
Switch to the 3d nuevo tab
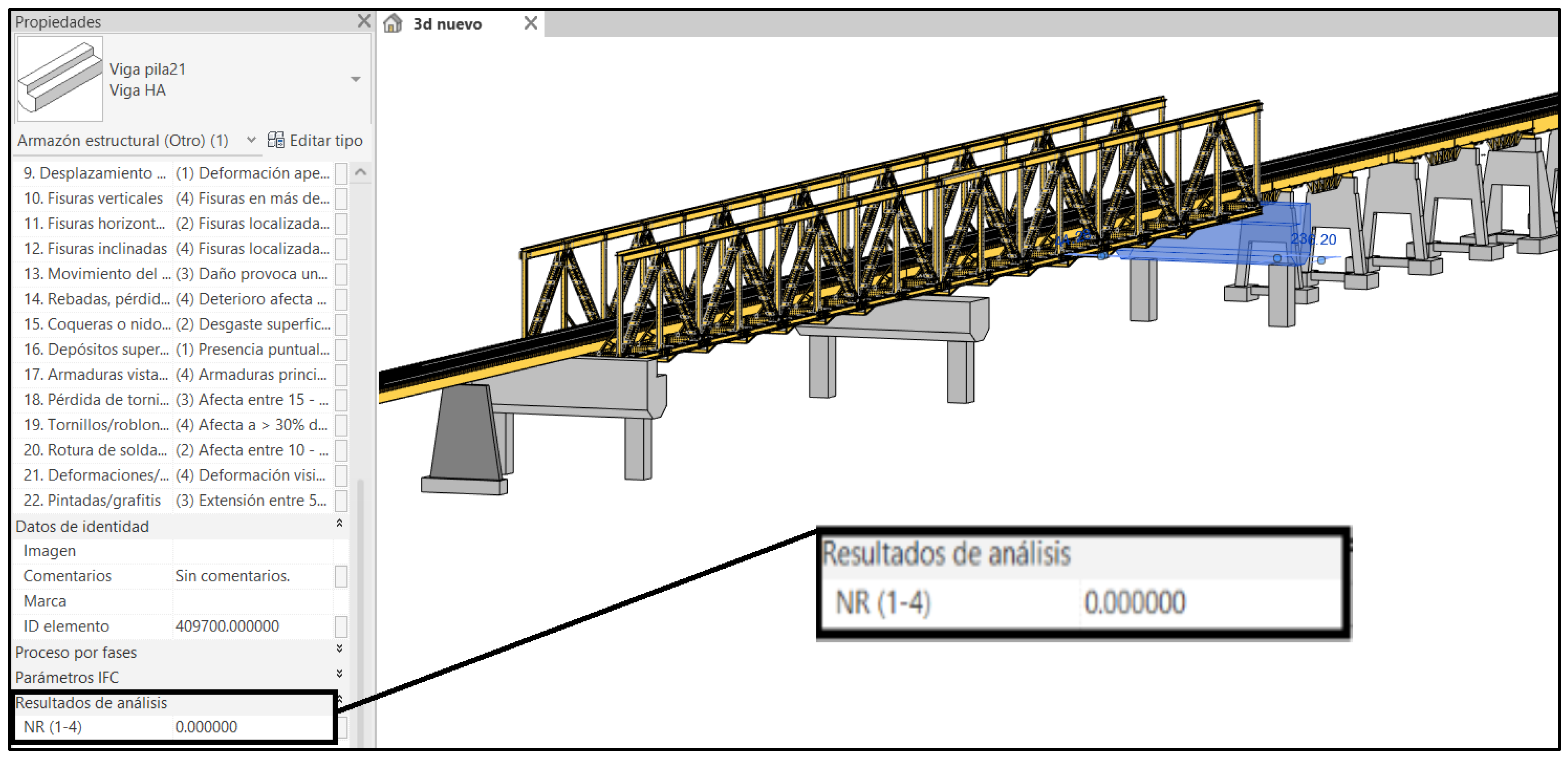(447, 24)
